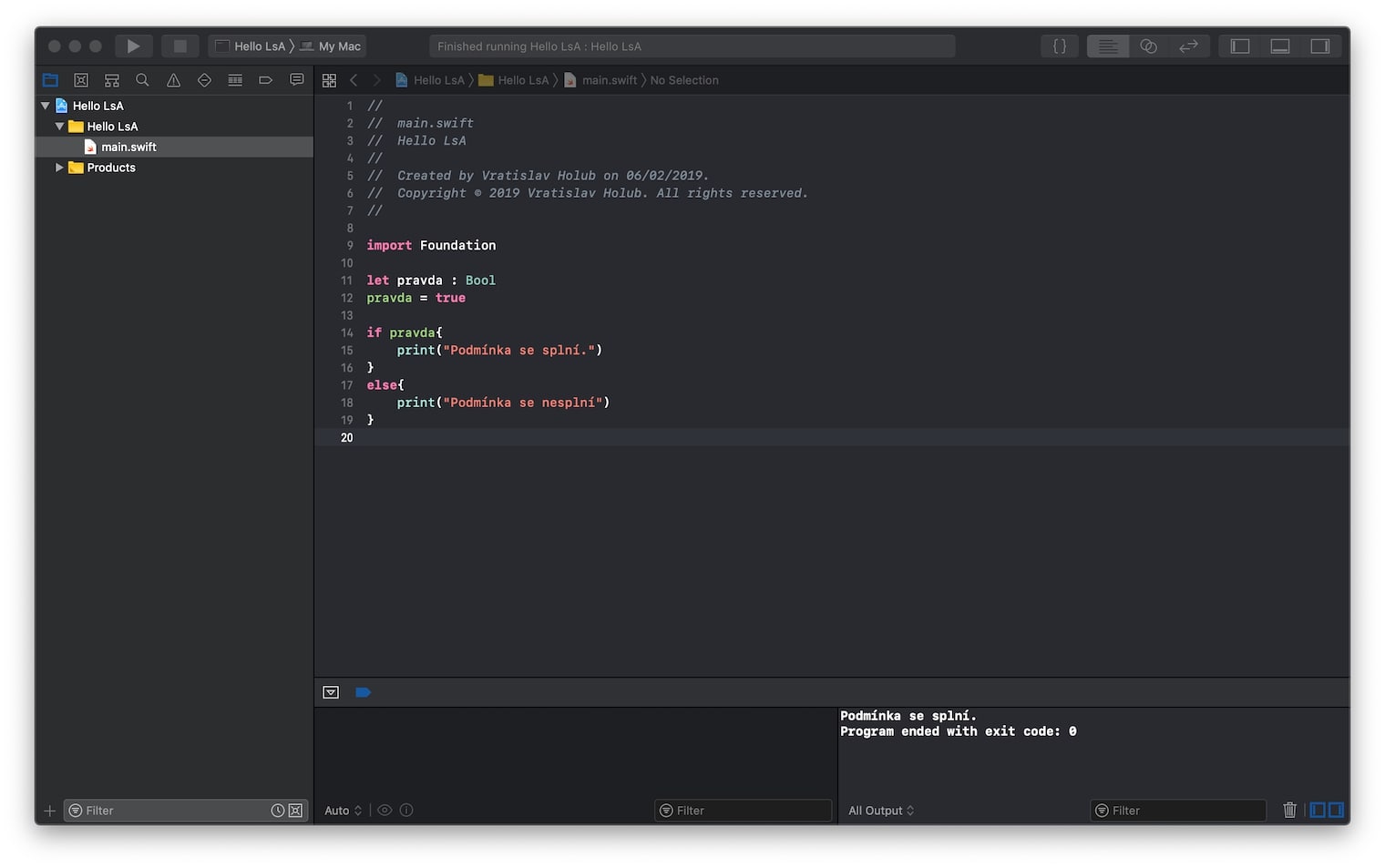Switch to the Assistant editor
Image resolution: width=1385 pixels, height=868 pixels.
pos(1148,46)
